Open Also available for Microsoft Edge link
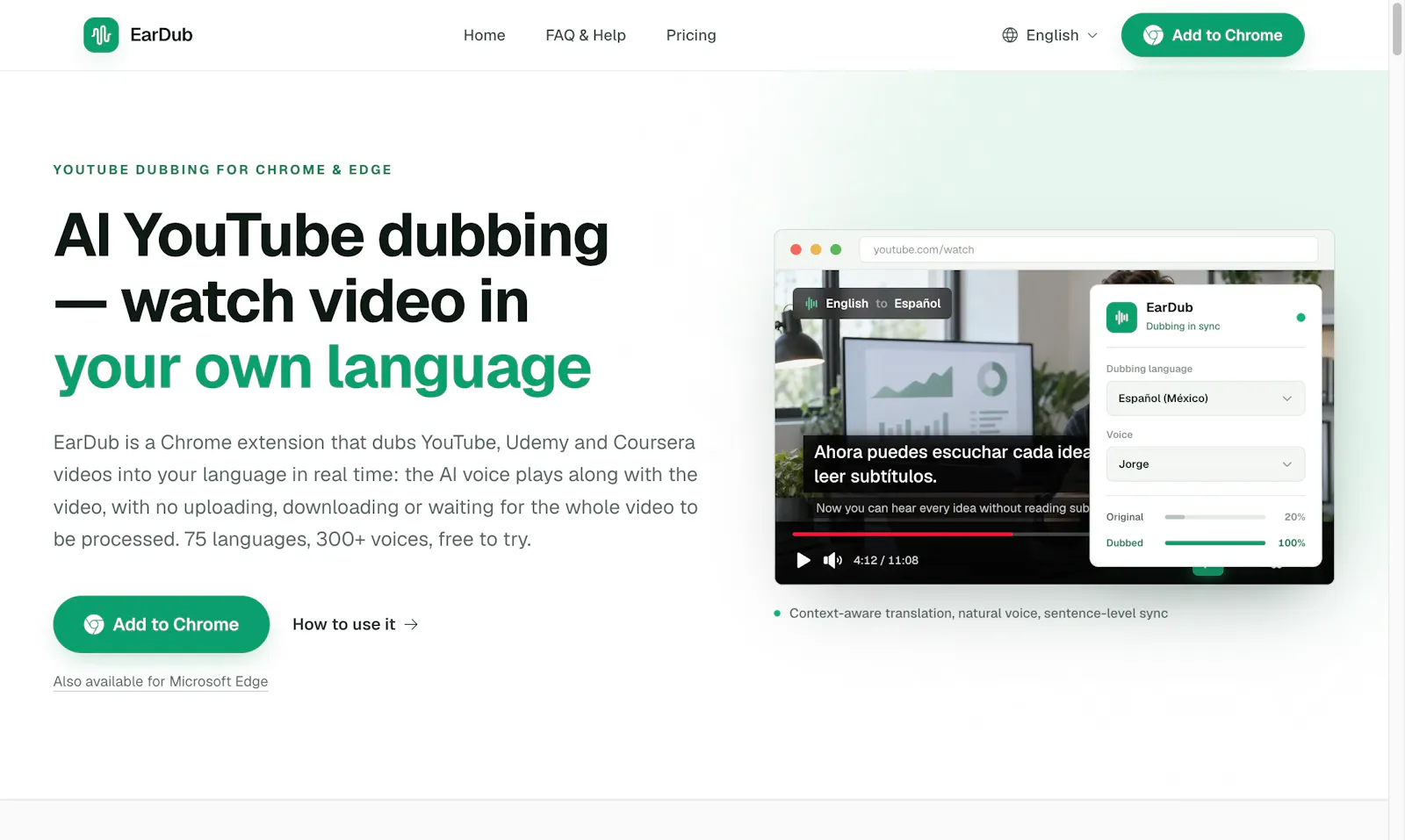Image resolution: width=1405 pixels, height=840 pixels. [161, 681]
